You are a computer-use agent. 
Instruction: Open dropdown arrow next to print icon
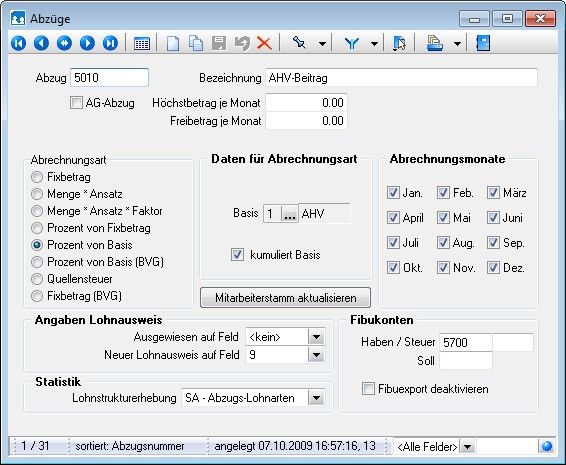tap(457, 44)
